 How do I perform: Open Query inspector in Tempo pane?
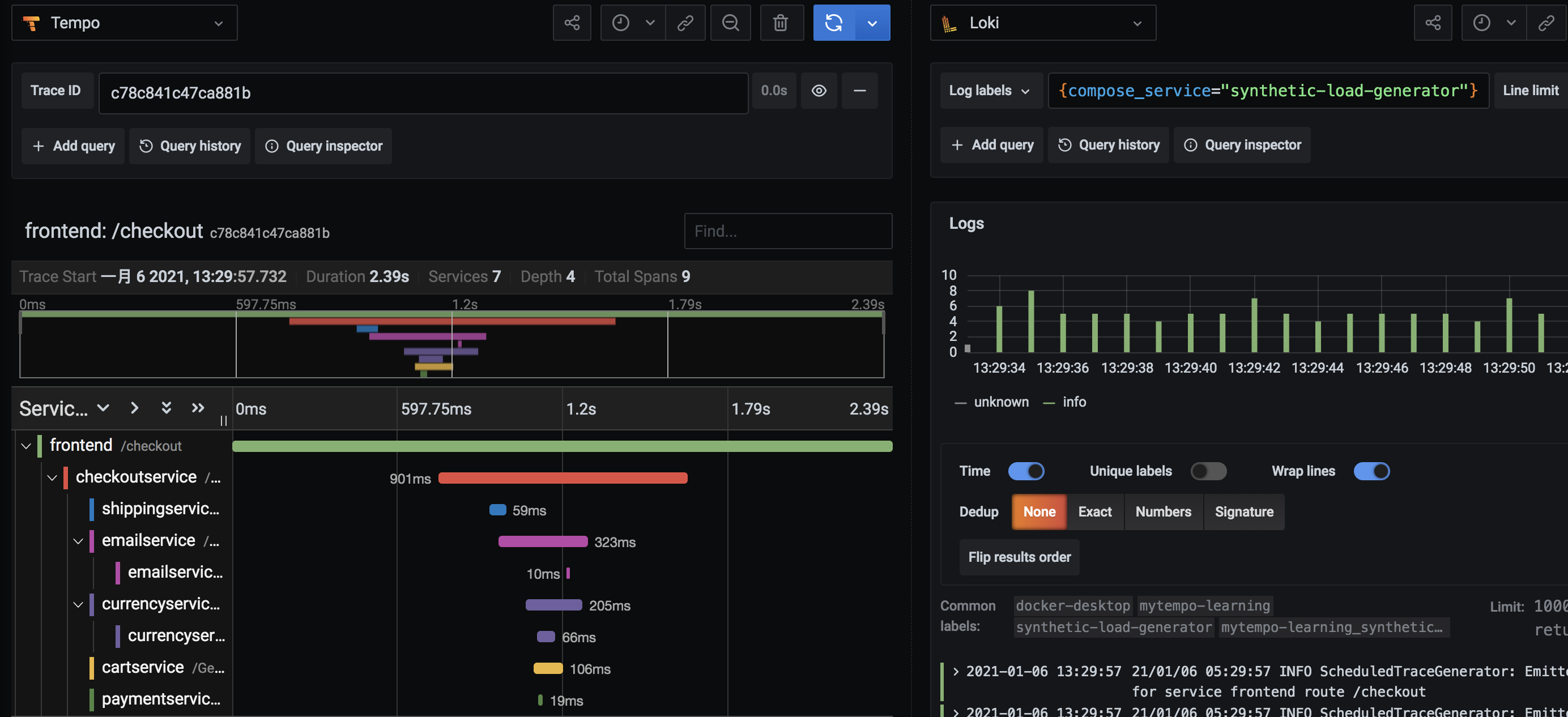tap(323, 146)
